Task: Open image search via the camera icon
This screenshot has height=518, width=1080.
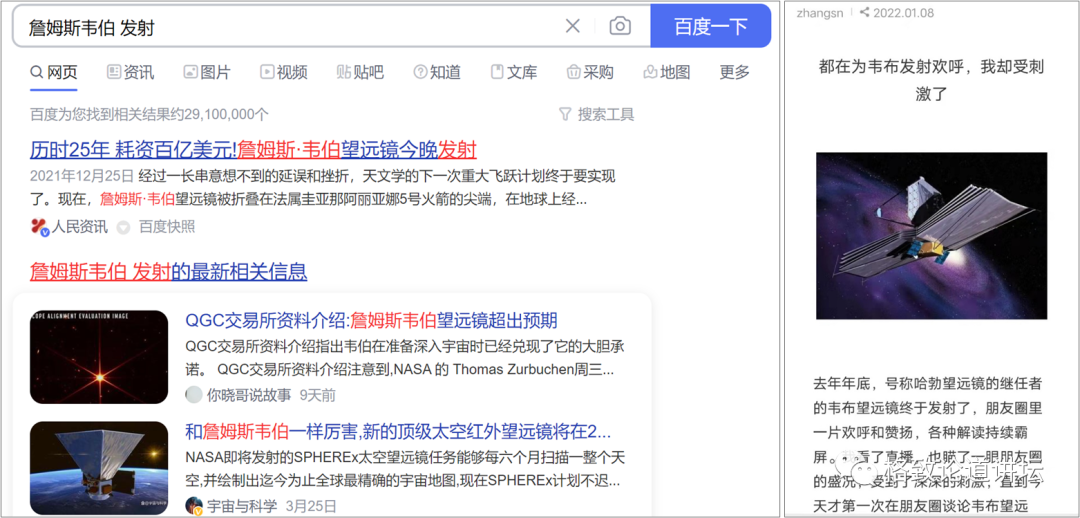Action: click(x=620, y=26)
